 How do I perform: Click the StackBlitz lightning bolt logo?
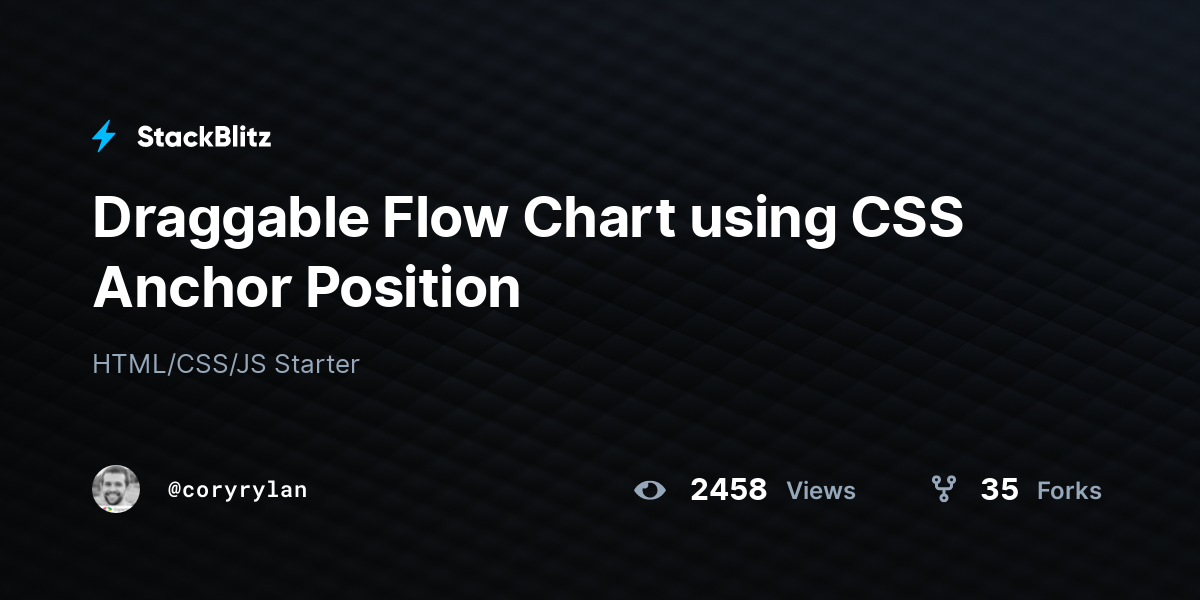[x=104, y=137]
